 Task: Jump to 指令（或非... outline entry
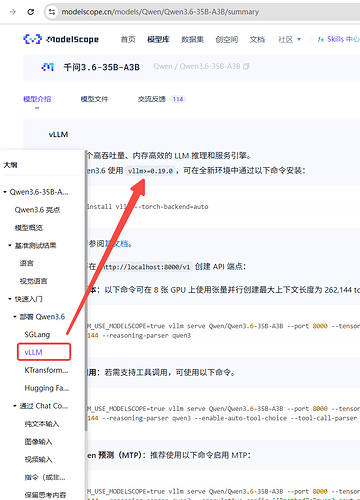tap(45, 477)
